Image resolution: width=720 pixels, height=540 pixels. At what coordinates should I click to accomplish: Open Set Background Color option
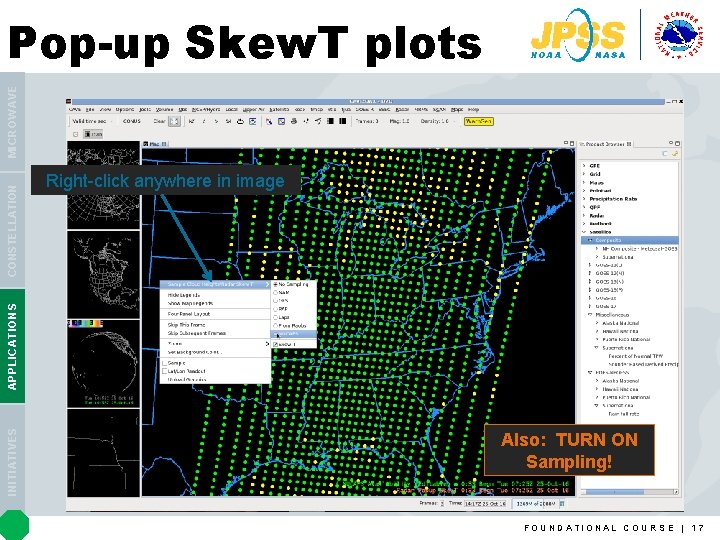pyautogui.click(x=195, y=352)
